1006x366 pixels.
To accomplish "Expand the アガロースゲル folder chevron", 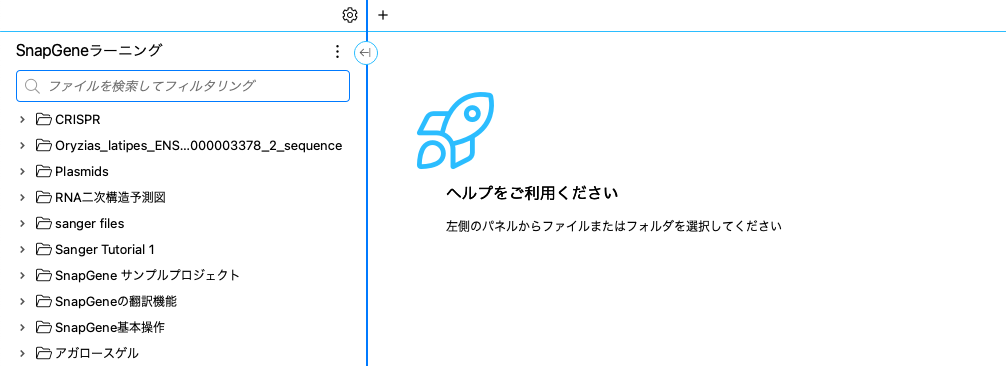I will coord(22,353).
